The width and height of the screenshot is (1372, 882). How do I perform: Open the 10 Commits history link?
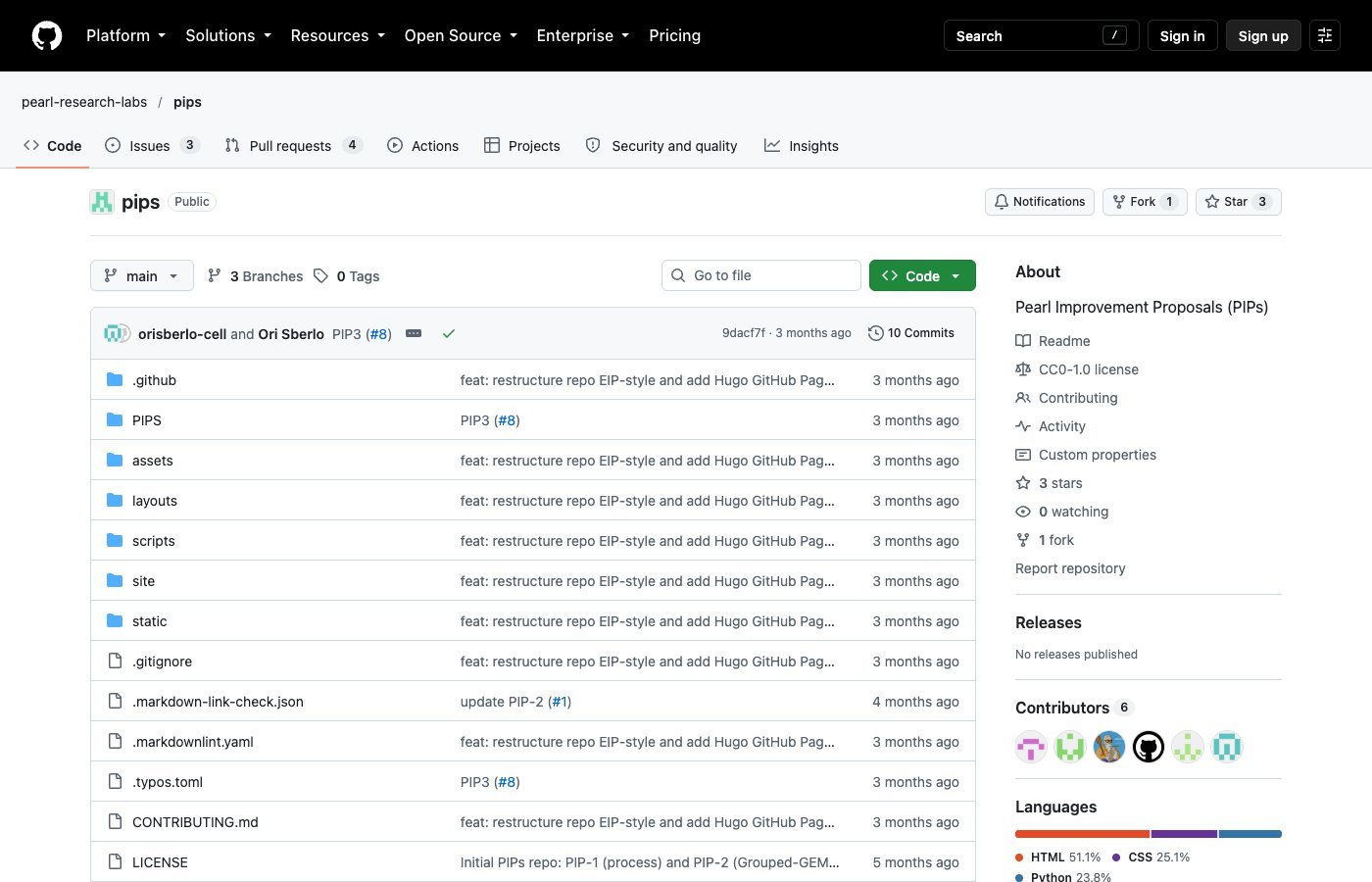click(x=911, y=333)
